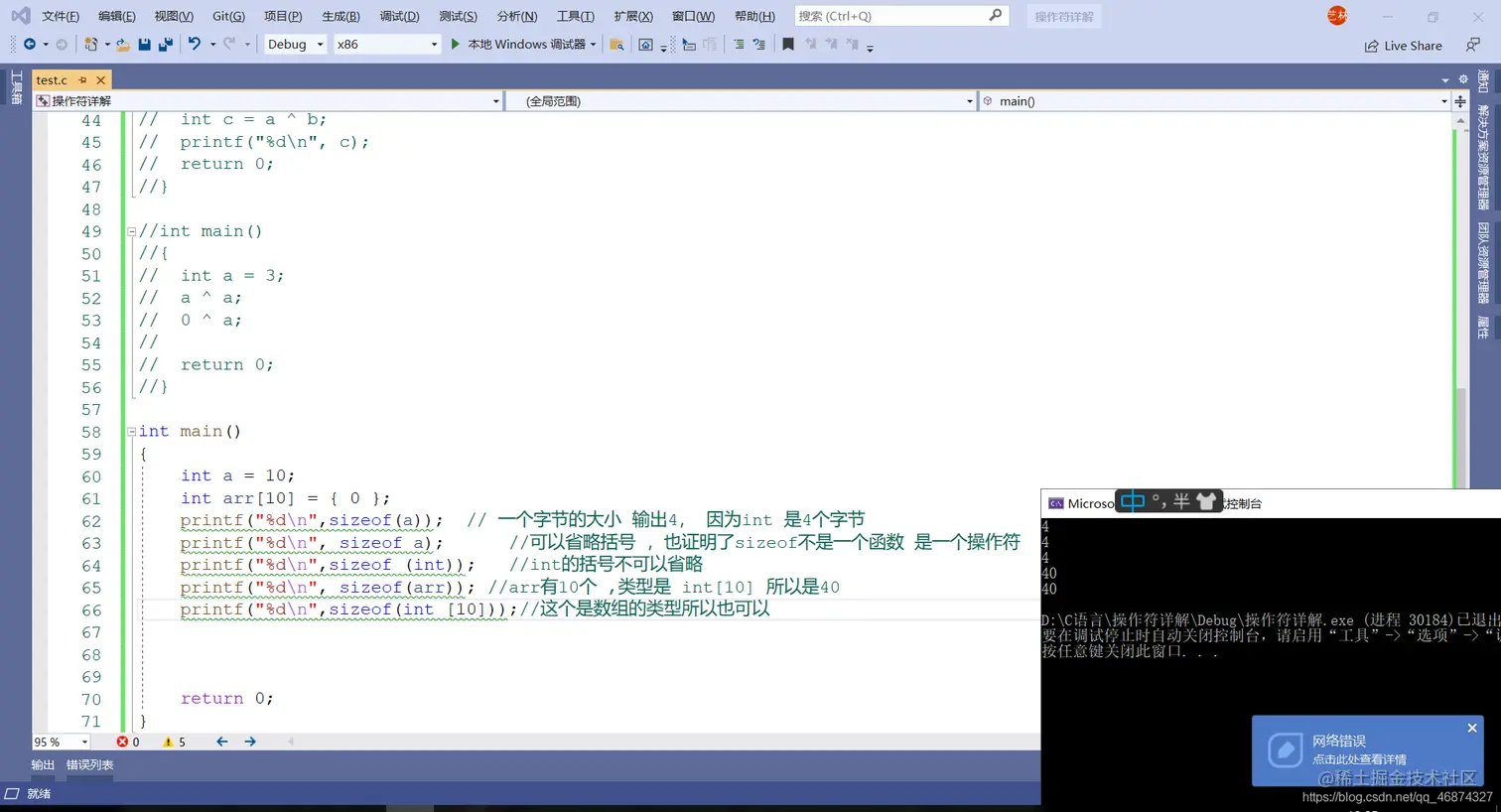Click the search magnifier icon
The height and width of the screenshot is (812, 1501).
point(996,16)
